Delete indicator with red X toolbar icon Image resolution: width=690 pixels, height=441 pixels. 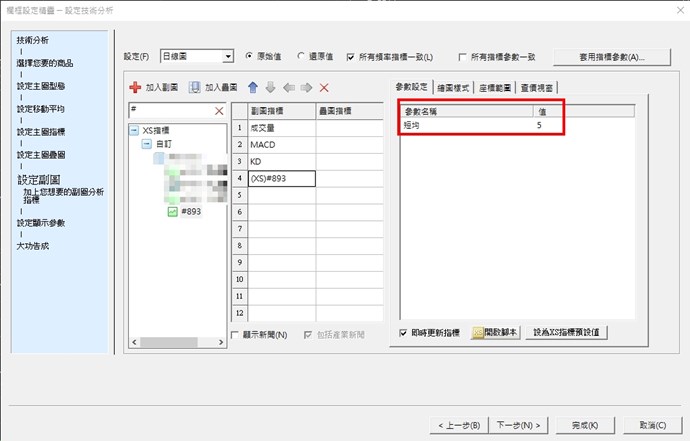pos(324,88)
